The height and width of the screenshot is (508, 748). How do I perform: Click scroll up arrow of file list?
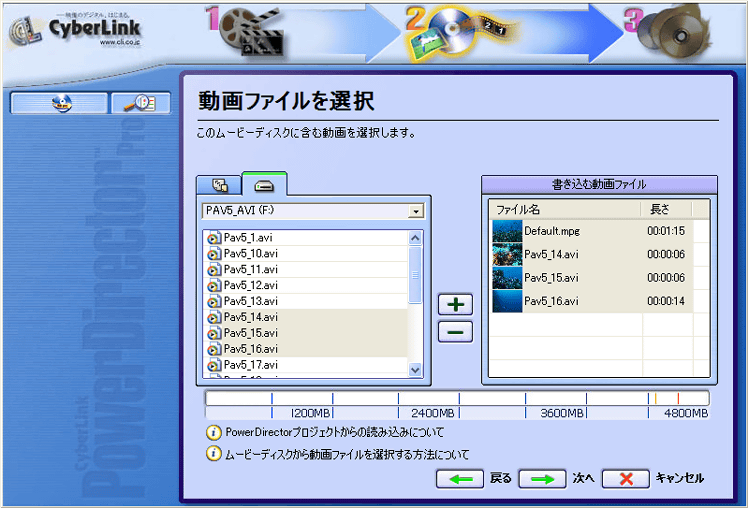[x=416, y=238]
